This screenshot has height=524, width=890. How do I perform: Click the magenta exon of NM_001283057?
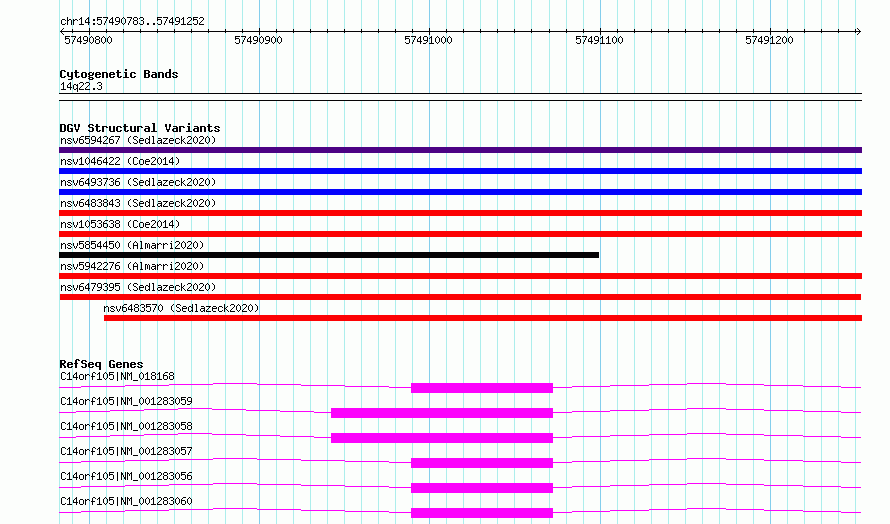click(482, 463)
